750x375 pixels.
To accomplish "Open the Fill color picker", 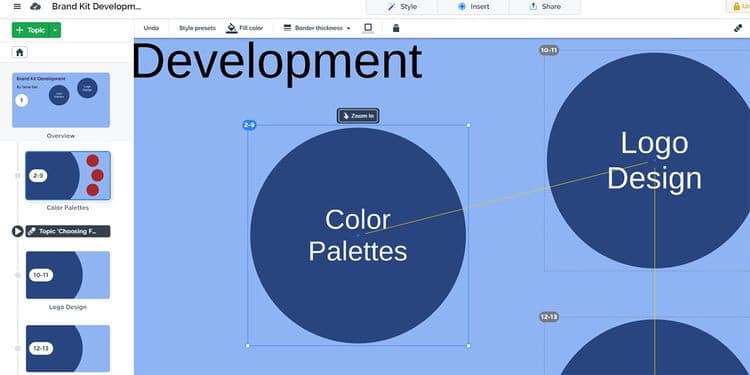I will [244, 28].
